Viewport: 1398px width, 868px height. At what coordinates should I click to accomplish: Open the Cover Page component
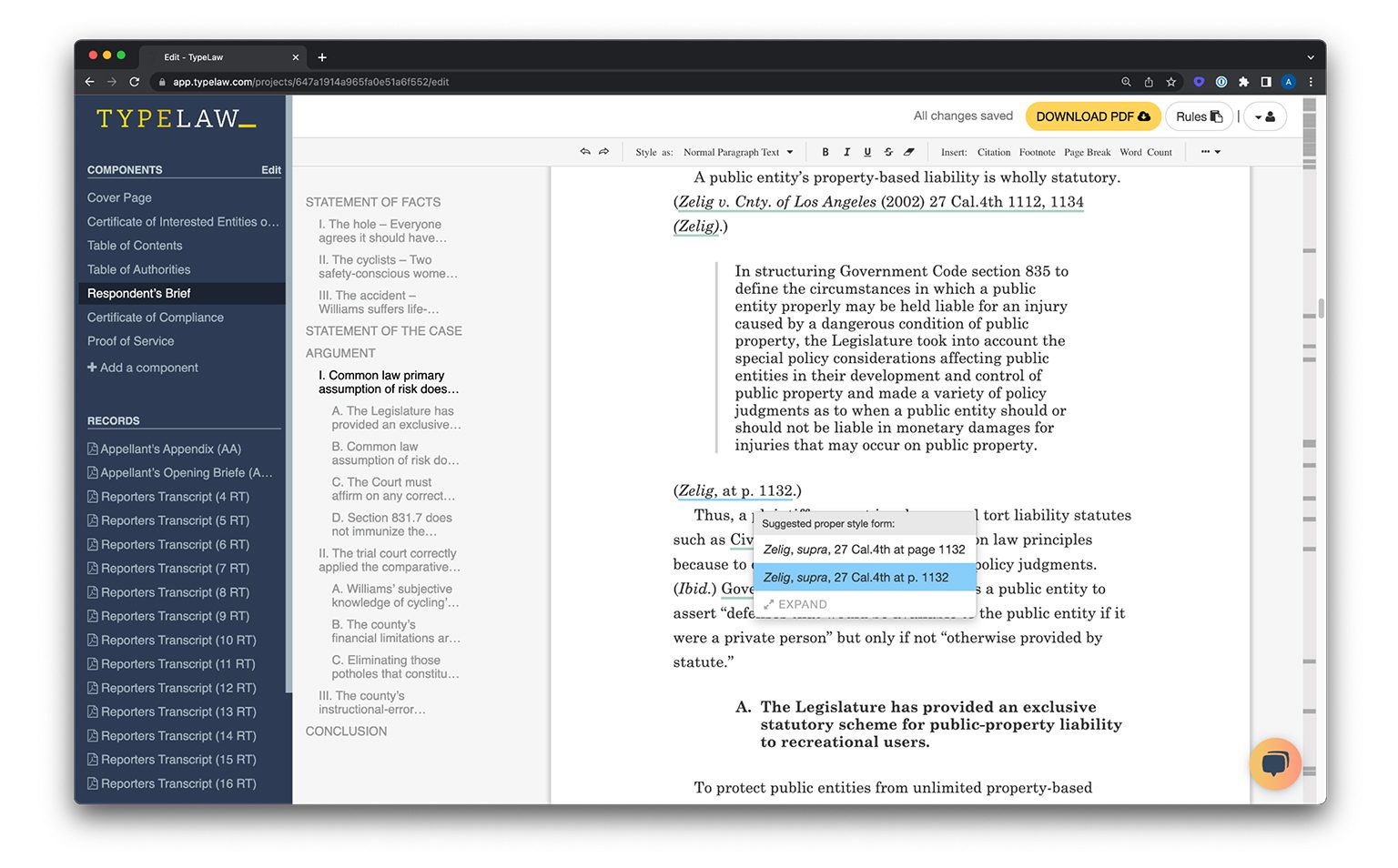point(119,197)
